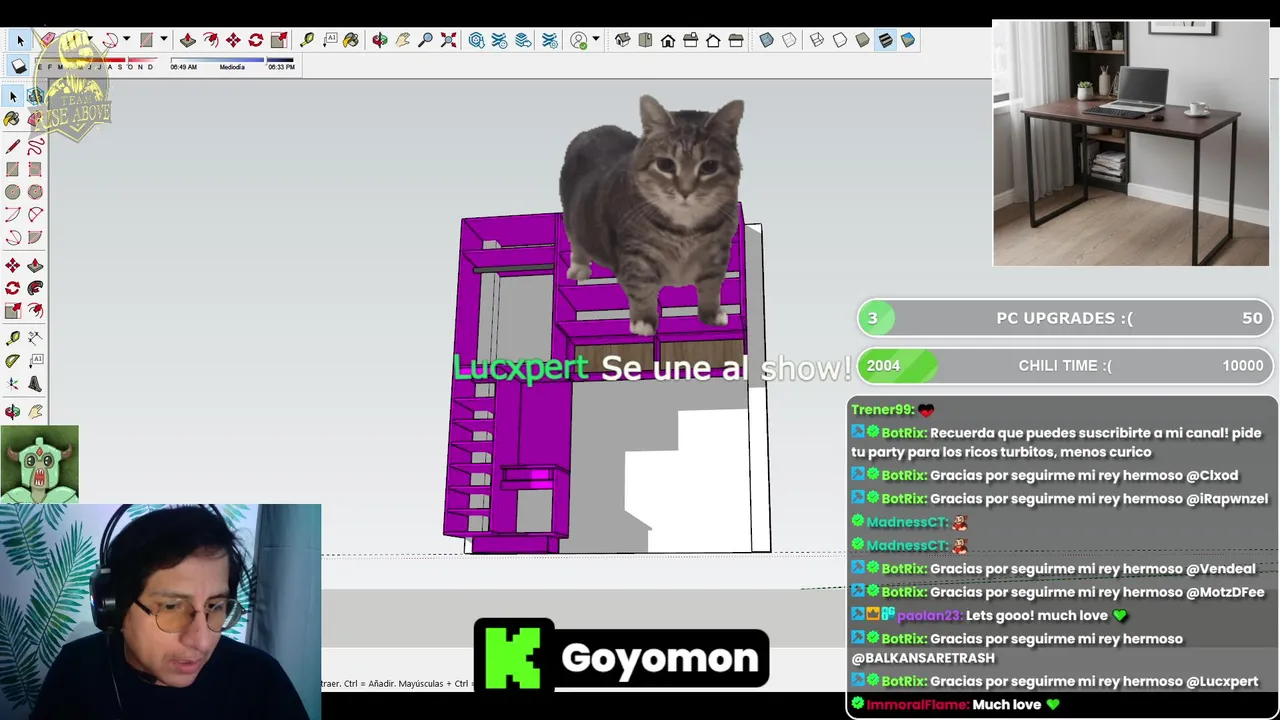Click the account profile icon
Image resolution: width=1280 pixels, height=720 pixels.
(579, 40)
